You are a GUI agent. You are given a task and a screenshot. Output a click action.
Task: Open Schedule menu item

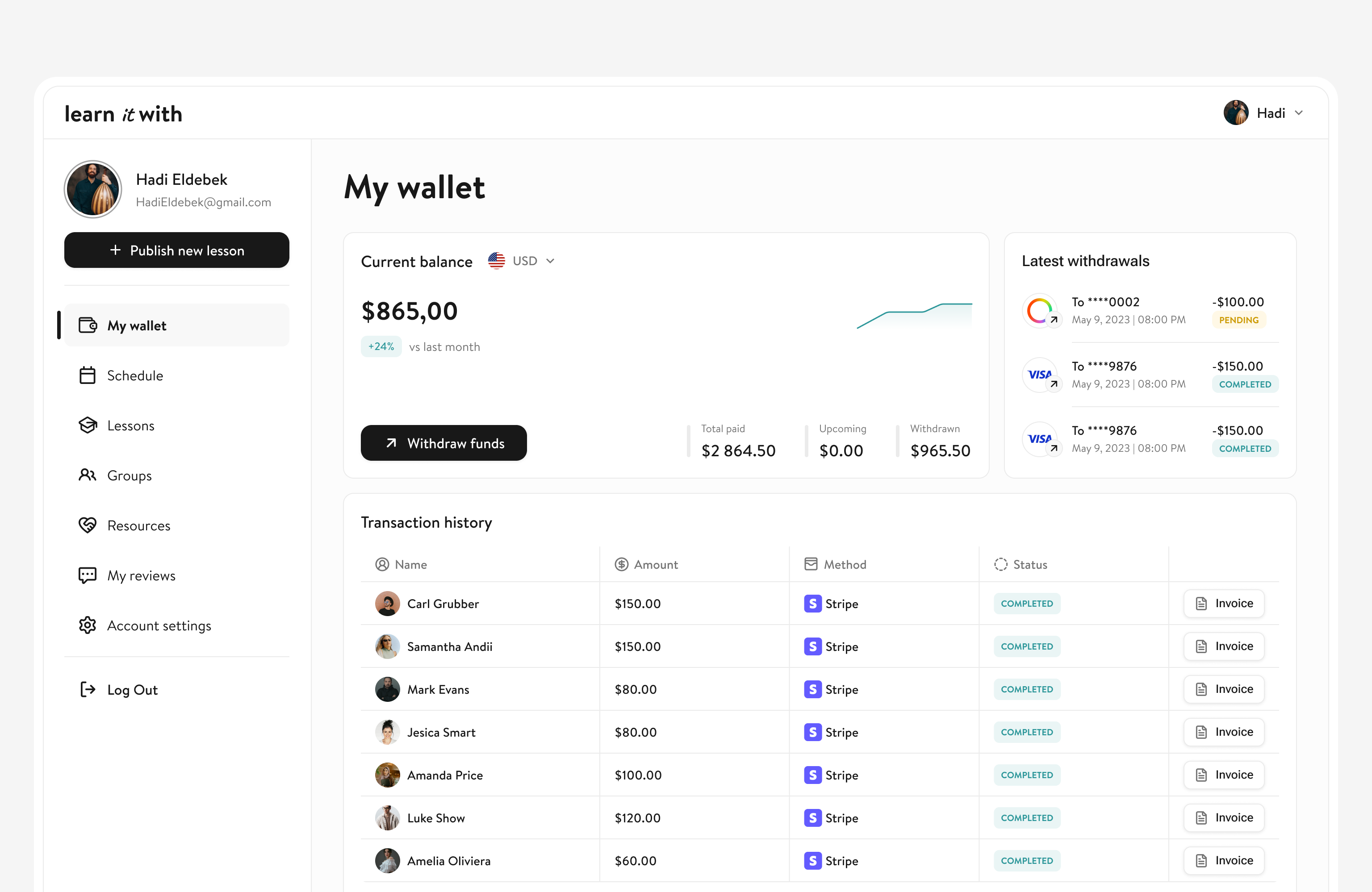tap(135, 376)
